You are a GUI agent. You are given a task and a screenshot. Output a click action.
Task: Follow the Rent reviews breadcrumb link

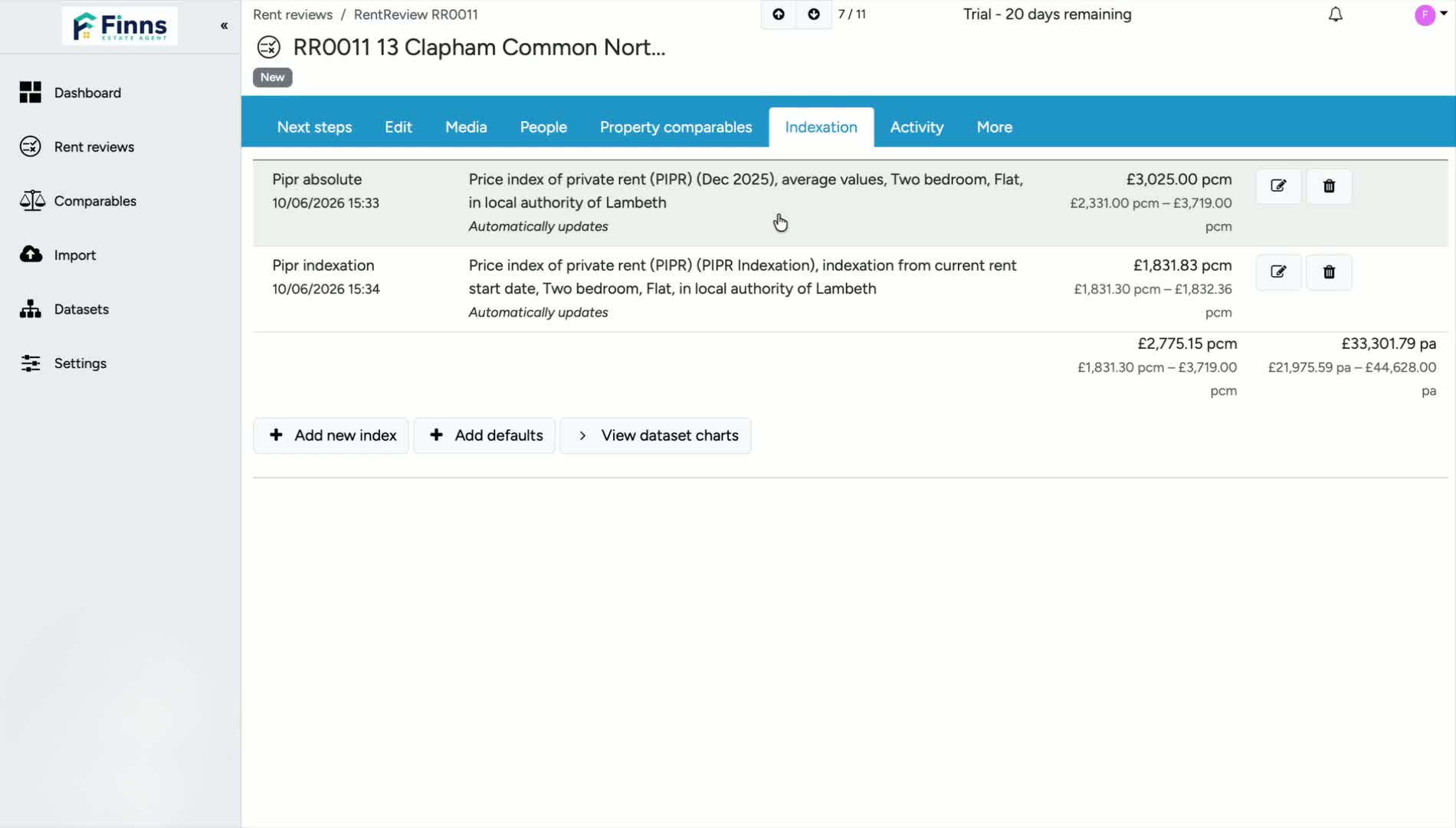293,15
